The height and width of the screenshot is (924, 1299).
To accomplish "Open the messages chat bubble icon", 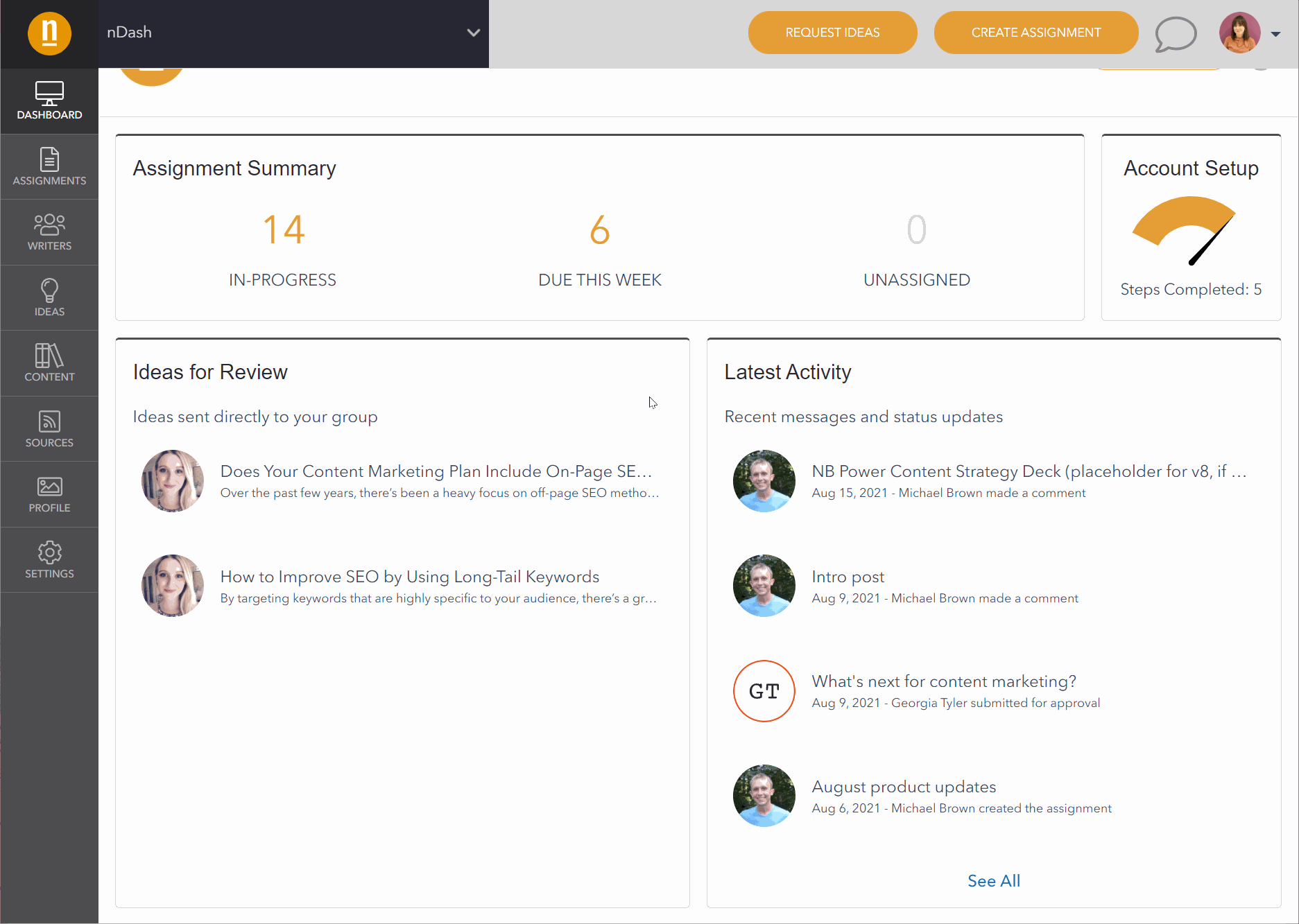I will (x=1176, y=33).
